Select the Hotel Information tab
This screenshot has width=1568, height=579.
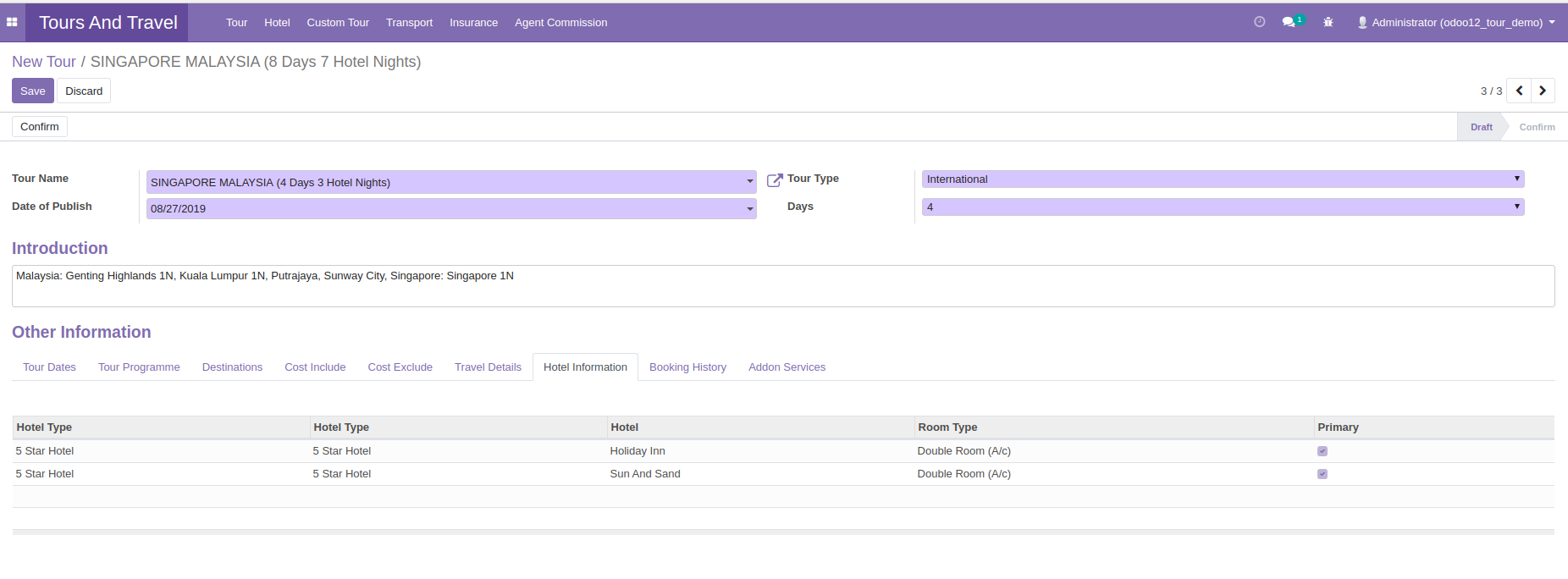coord(585,367)
